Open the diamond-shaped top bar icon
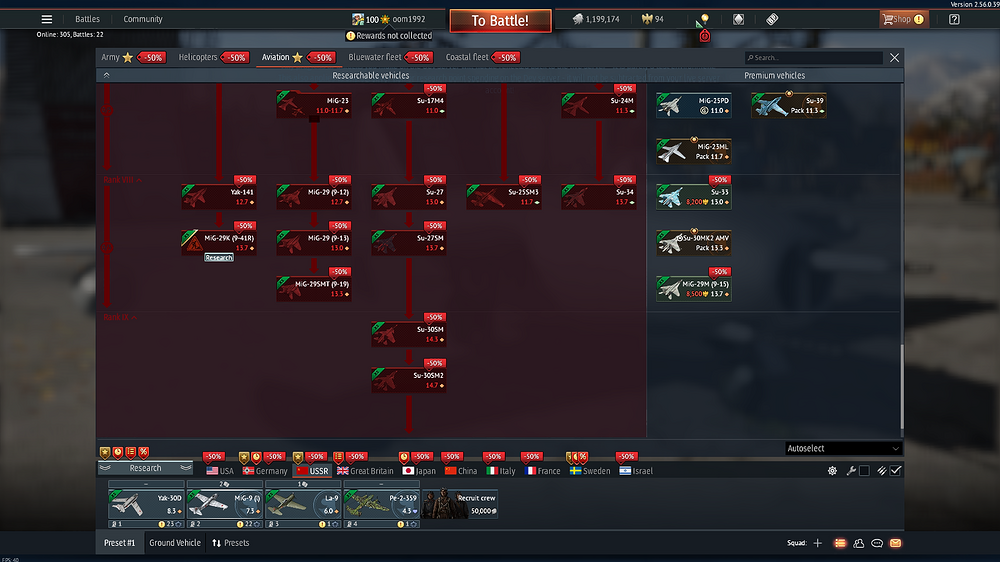This screenshot has width=1000, height=562. click(738, 19)
